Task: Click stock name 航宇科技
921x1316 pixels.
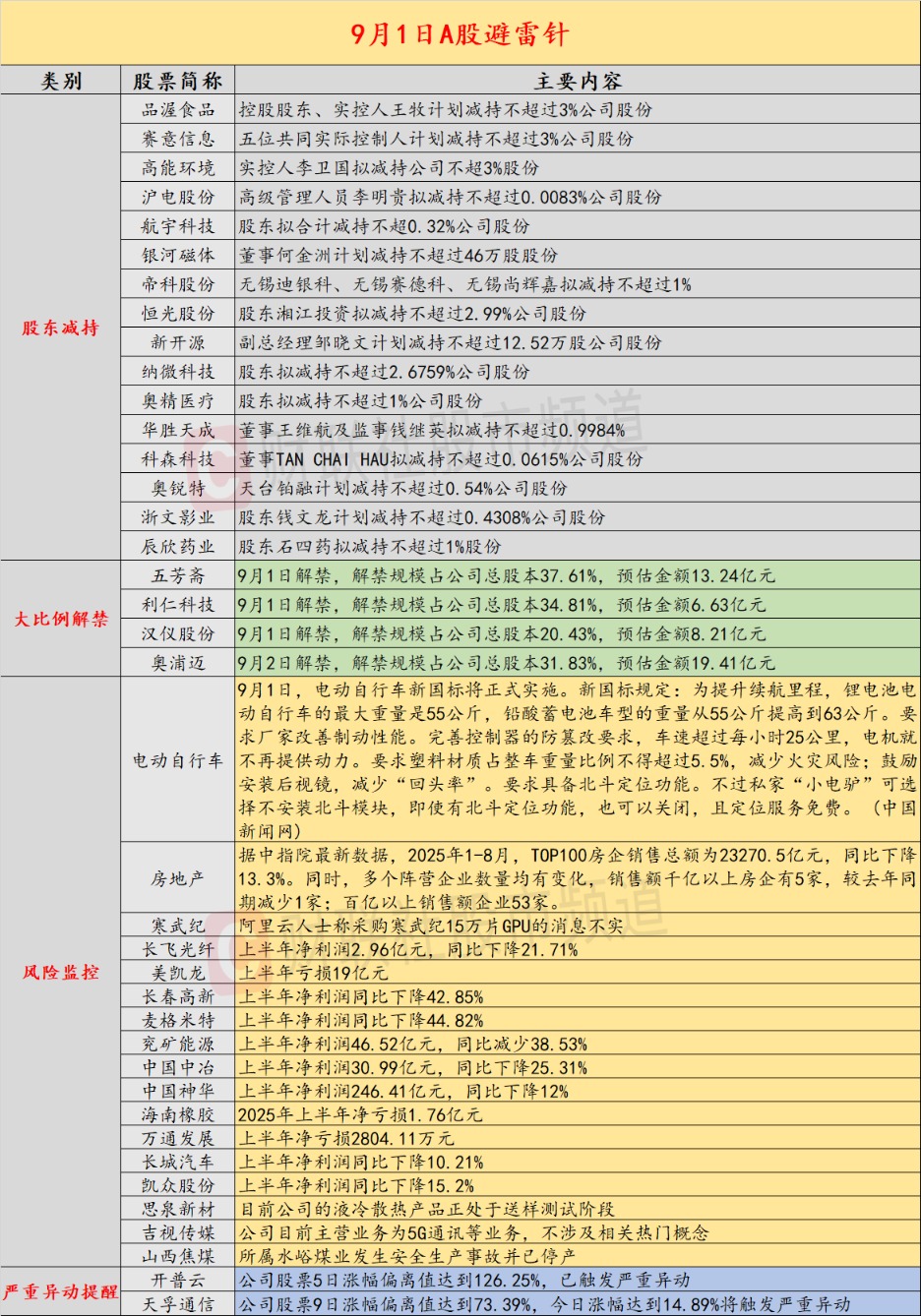Action: pos(178,226)
